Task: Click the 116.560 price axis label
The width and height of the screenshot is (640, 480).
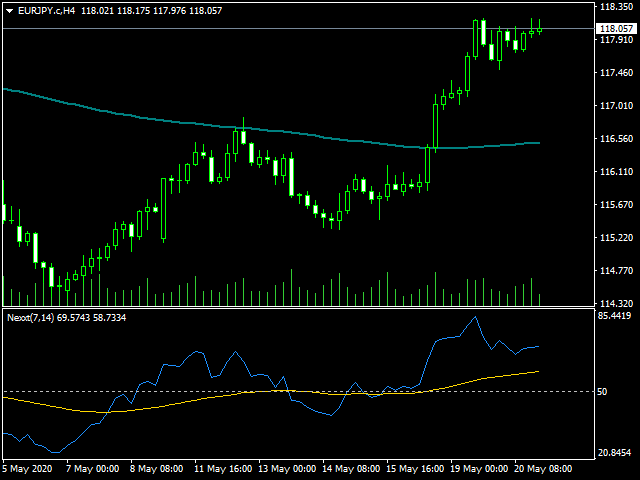Action: (616, 139)
